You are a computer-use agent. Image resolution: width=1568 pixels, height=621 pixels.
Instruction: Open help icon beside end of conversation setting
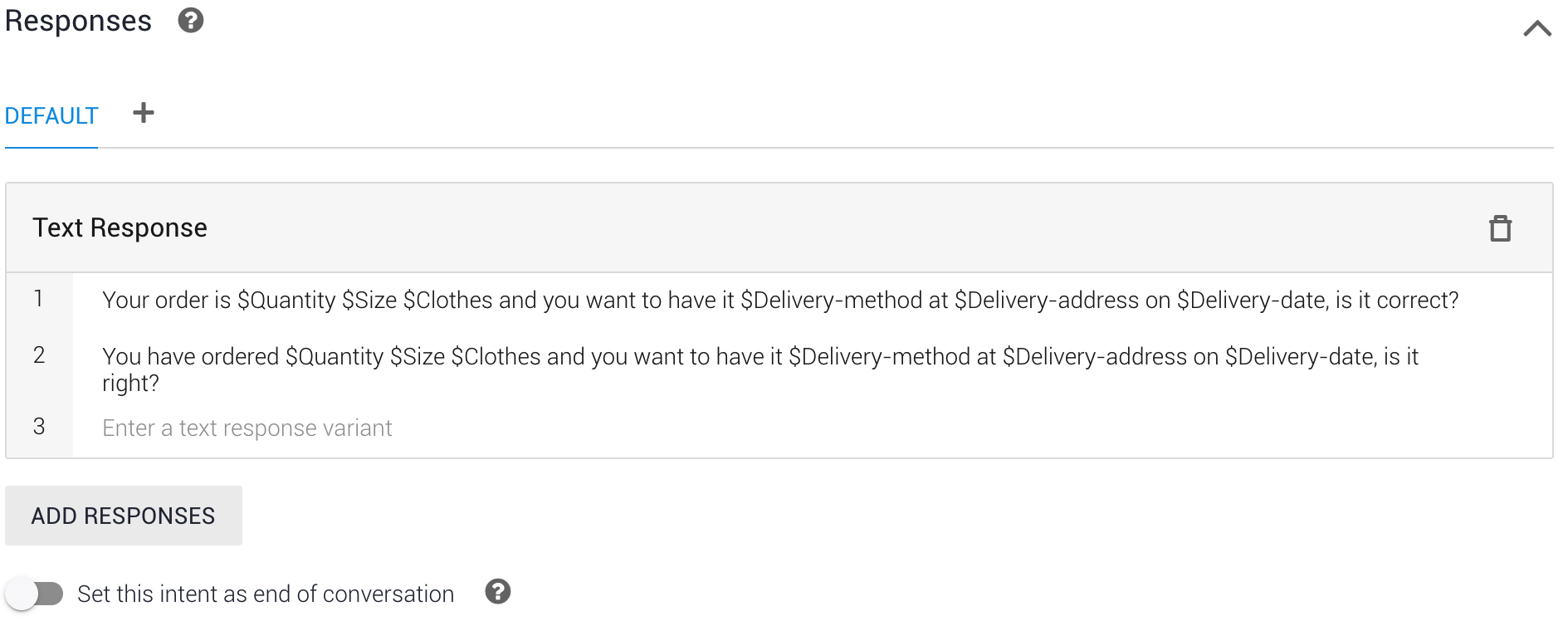pyautogui.click(x=498, y=592)
